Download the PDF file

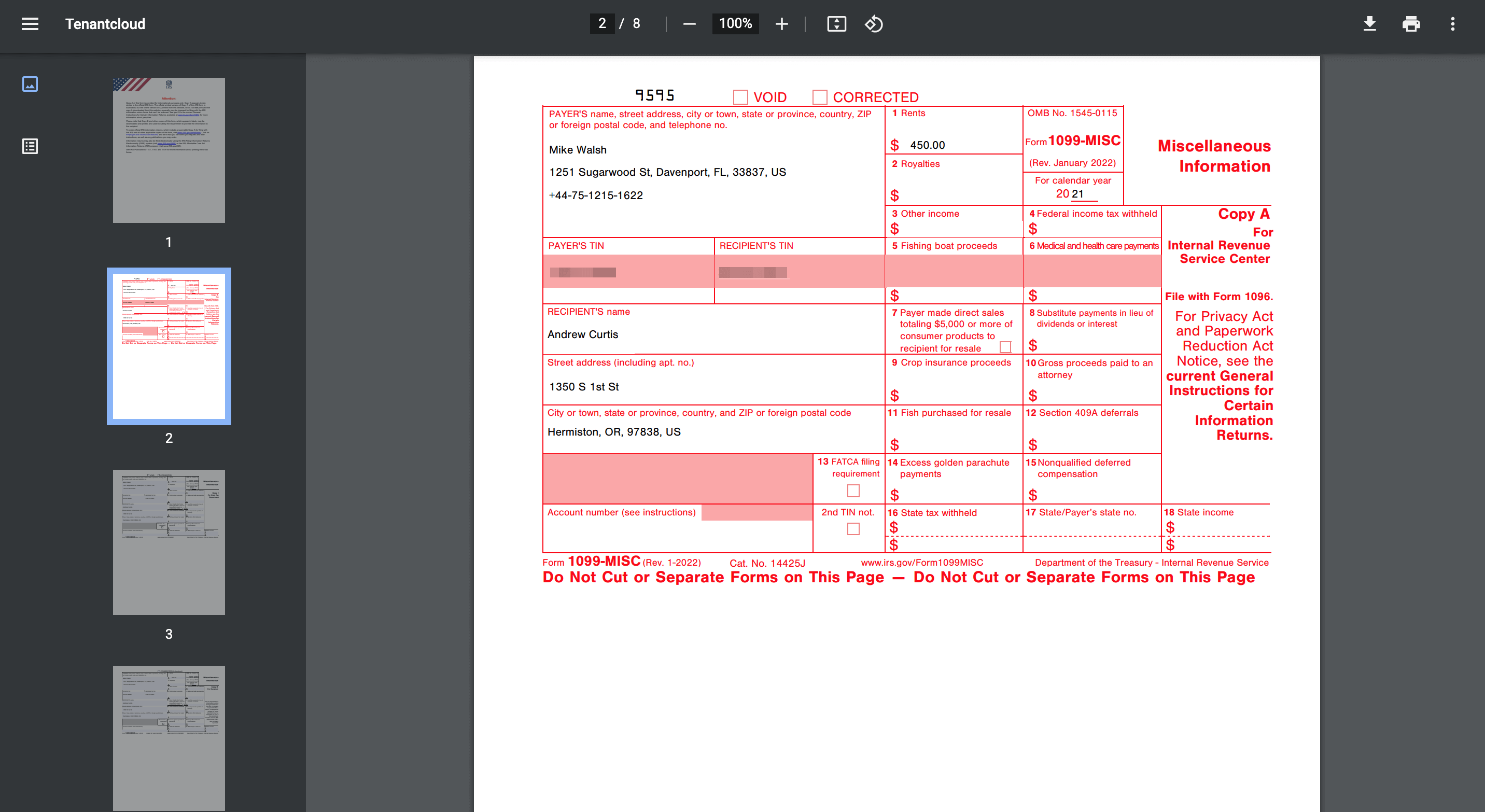click(1369, 24)
